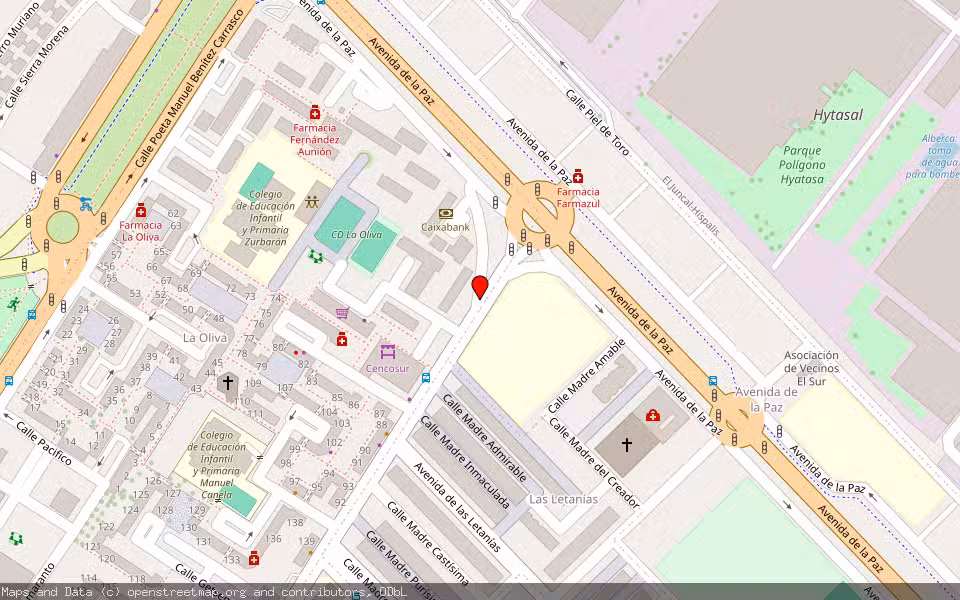Click the kindergarten icon at Colegio Zurbarán
This screenshot has width=960, height=600.
click(x=312, y=201)
